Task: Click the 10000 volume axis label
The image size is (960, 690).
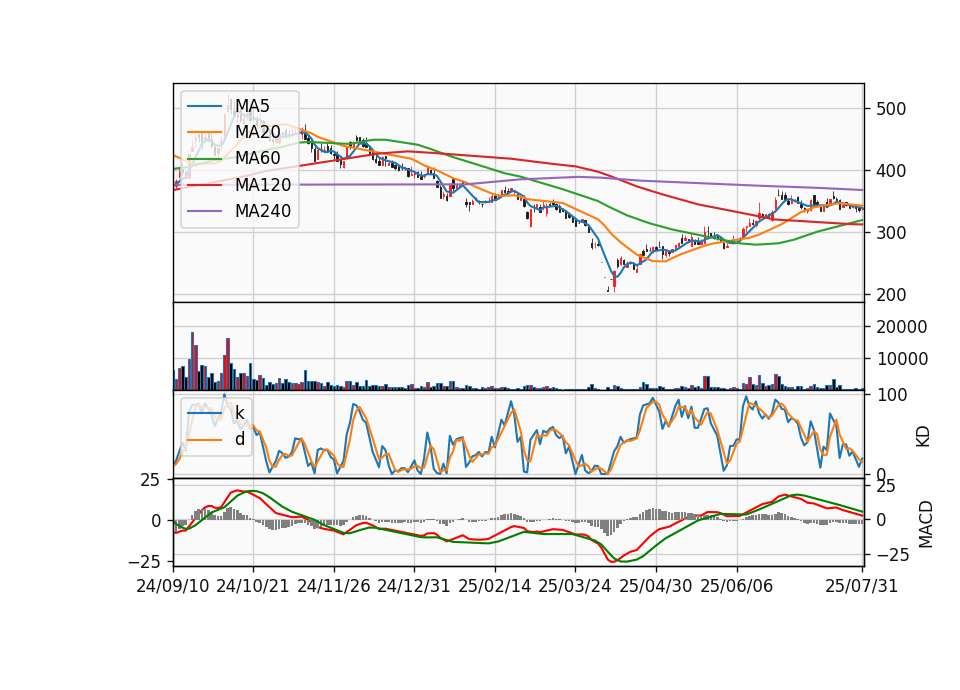Action: click(902, 359)
